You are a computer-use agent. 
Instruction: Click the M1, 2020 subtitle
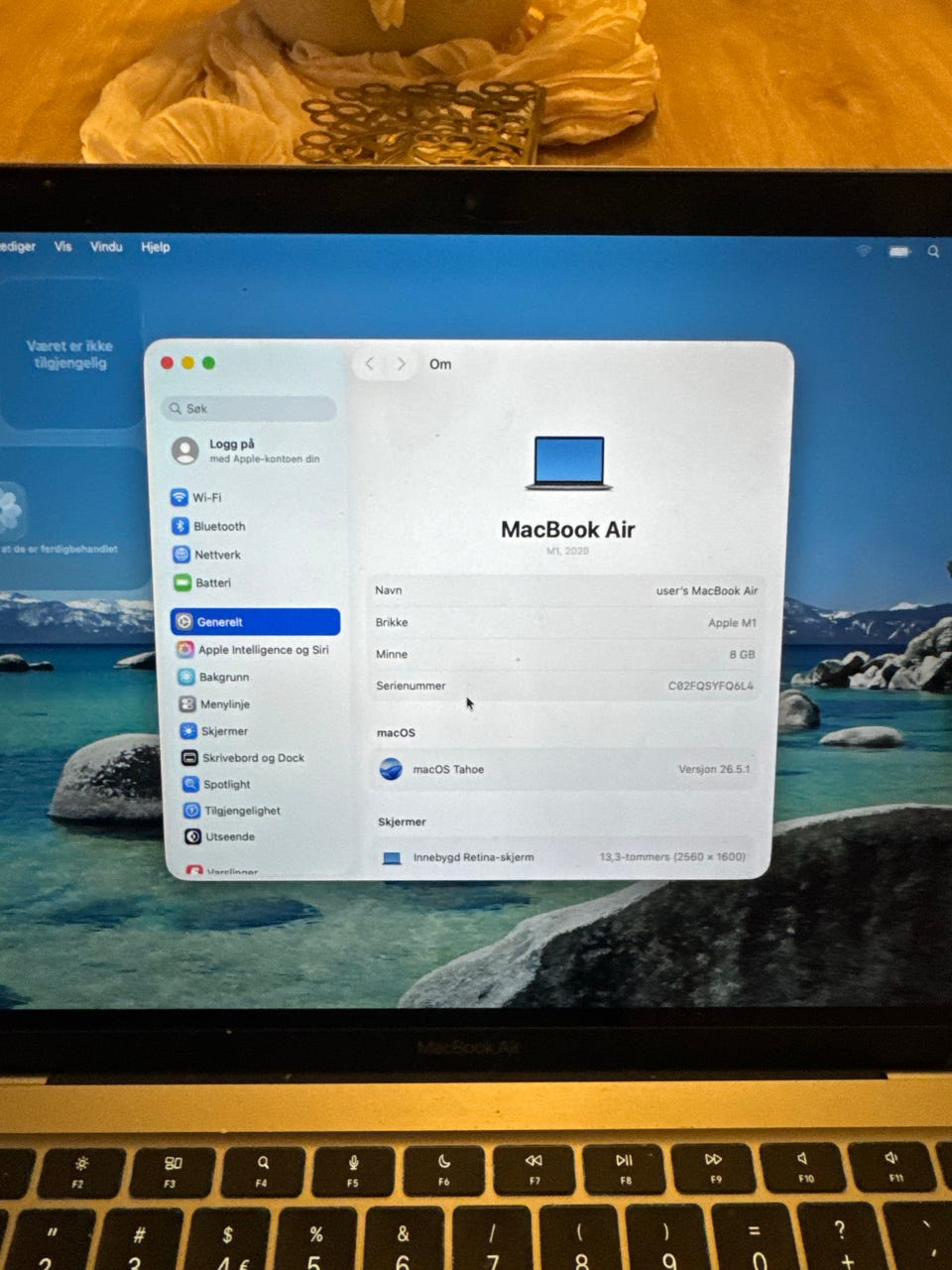click(x=568, y=551)
